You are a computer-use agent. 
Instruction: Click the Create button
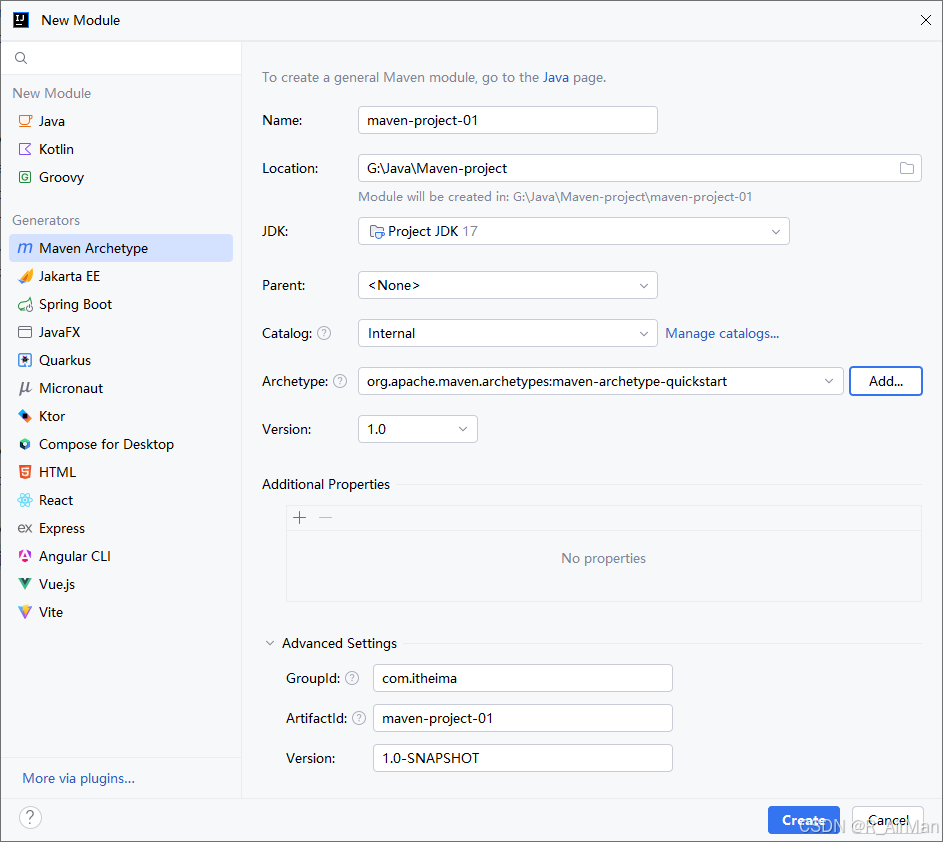[803, 820]
